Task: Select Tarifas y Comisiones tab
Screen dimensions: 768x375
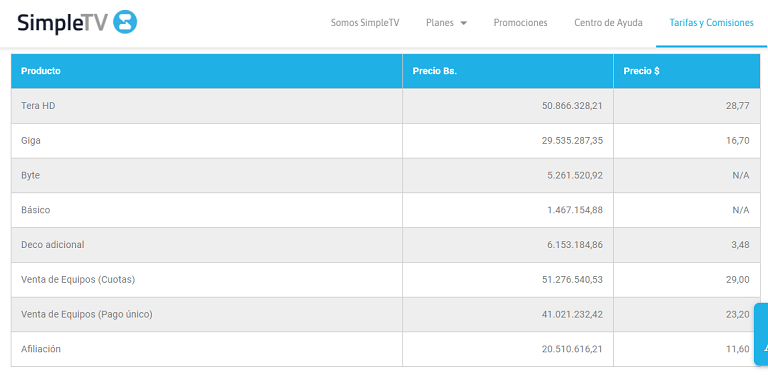Action: pyautogui.click(x=712, y=23)
